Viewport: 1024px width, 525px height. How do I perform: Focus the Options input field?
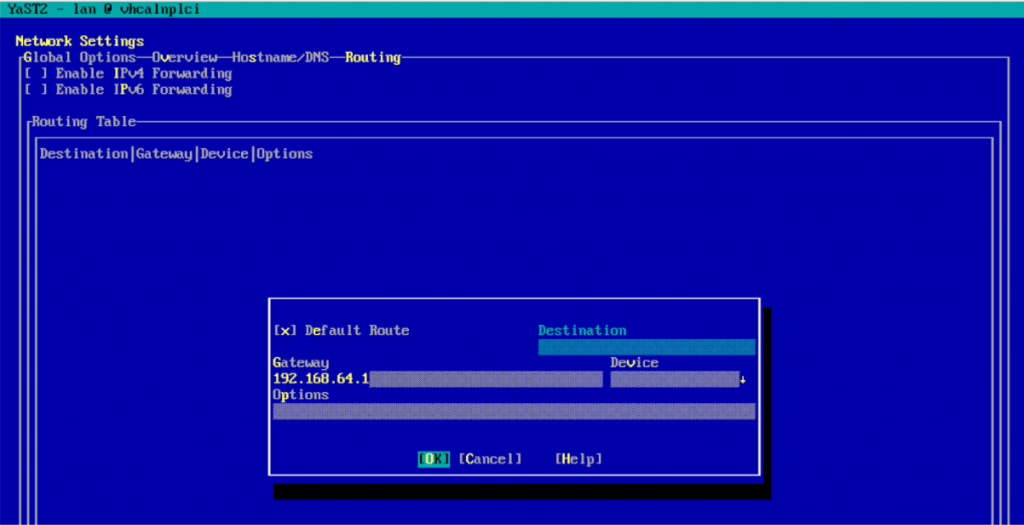click(514, 411)
